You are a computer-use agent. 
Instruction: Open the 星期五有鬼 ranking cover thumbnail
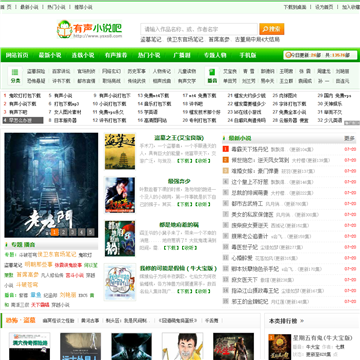point(279,347)
